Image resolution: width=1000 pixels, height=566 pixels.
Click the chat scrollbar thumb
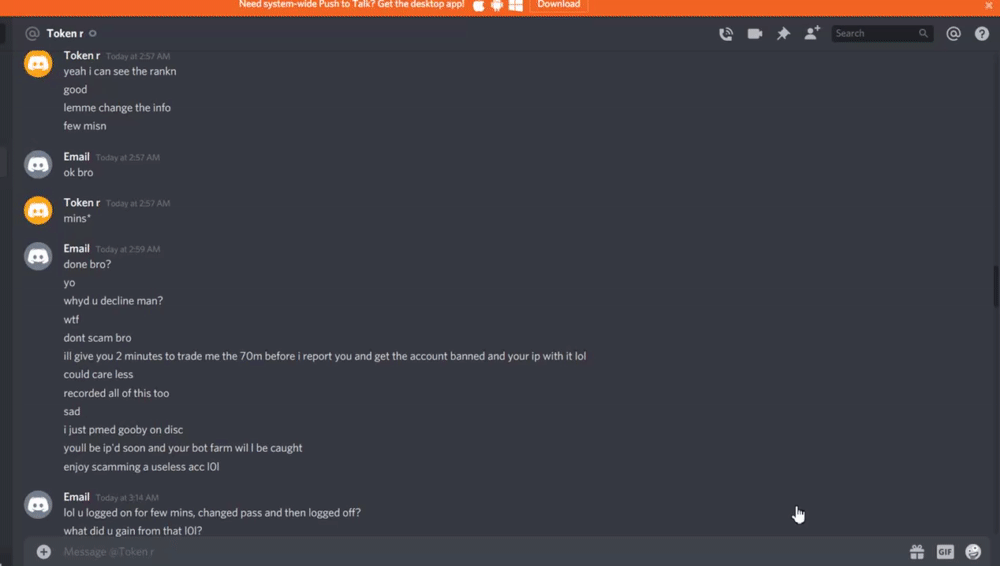[x=995, y=287]
